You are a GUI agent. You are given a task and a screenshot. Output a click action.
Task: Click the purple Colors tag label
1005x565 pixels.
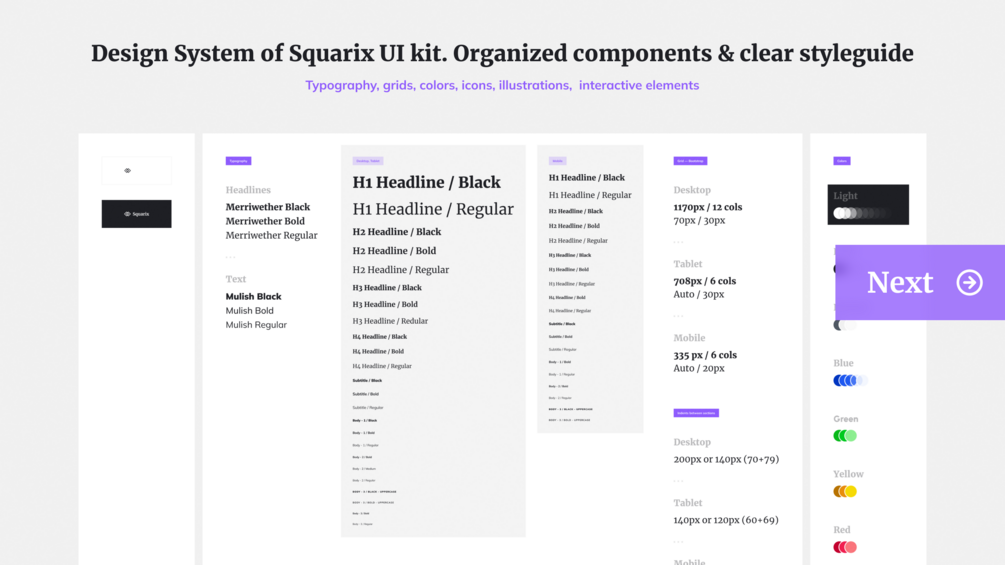point(842,161)
